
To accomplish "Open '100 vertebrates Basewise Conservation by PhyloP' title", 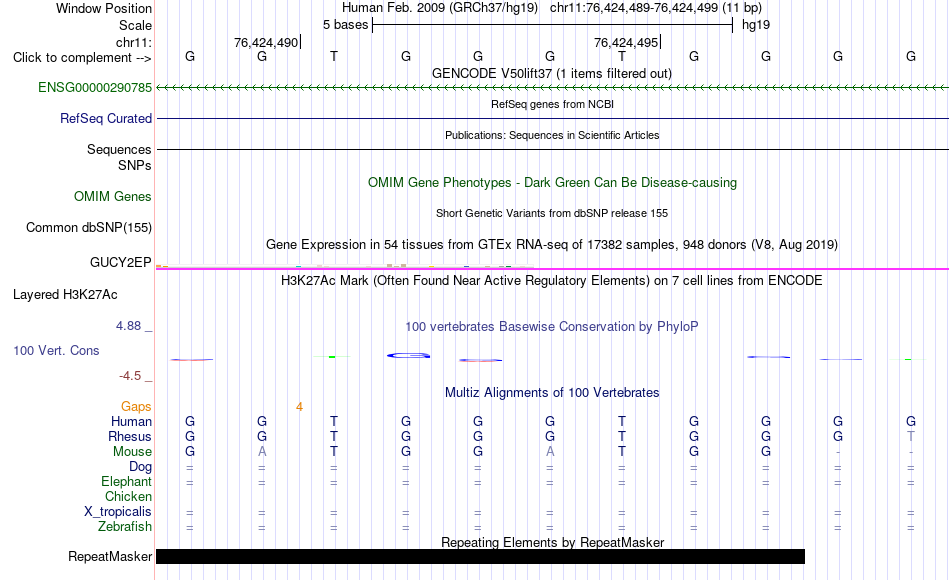I will coord(551,327).
